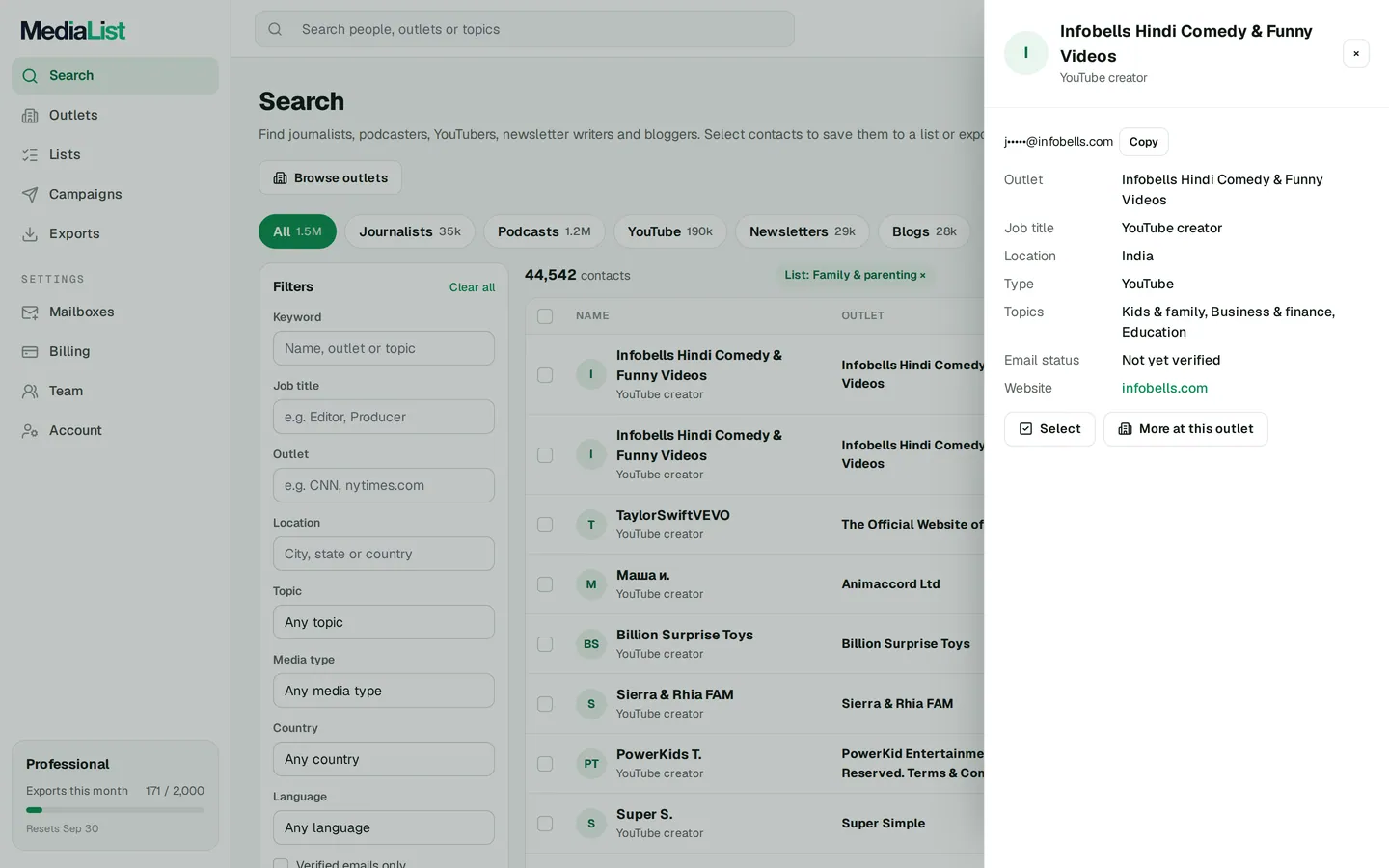The width and height of the screenshot is (1389, 868).
Task: Click the Billing card icon
Action: point(30,352)
